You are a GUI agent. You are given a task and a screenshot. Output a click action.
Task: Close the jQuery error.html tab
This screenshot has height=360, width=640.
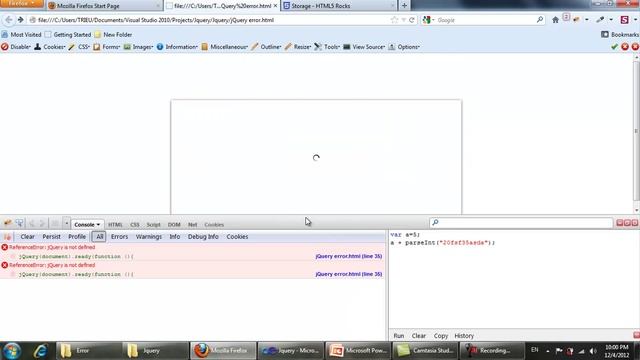tap(275, 6)
